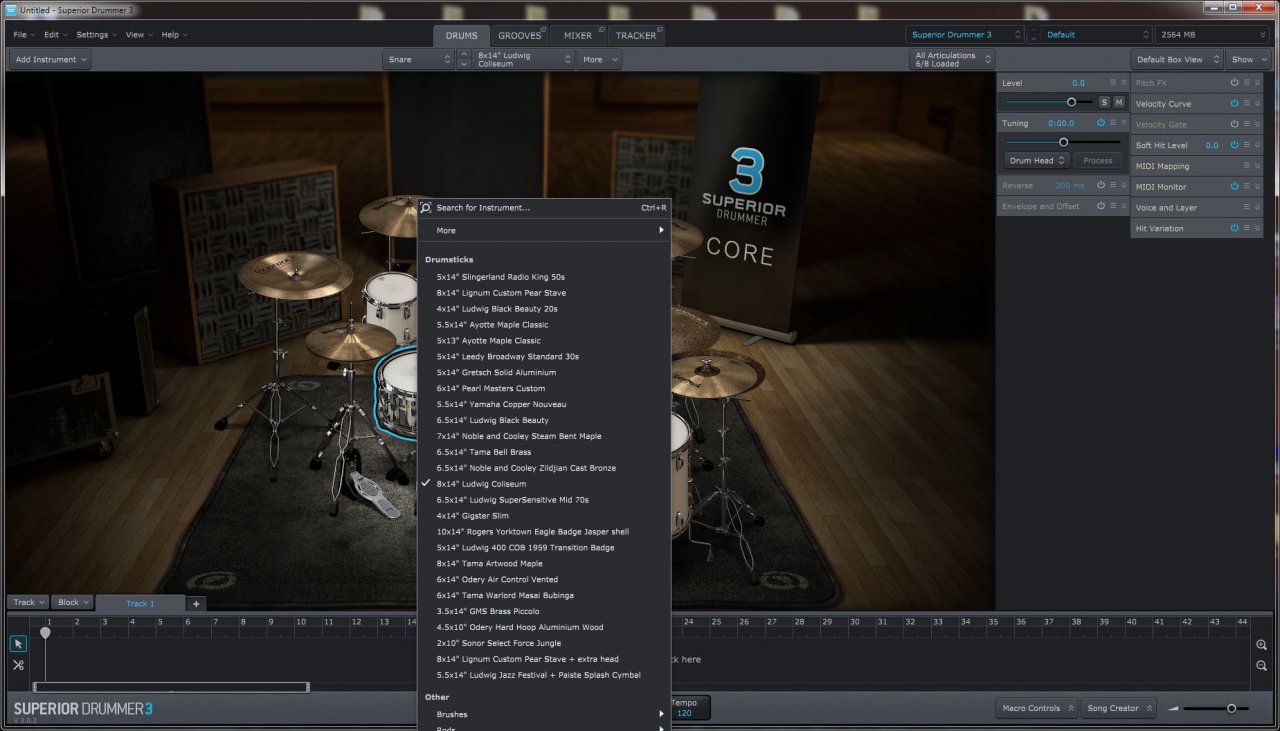The width and height of the screenshot is (1280, 731).
Task: Open Envelope and Offset hamburger menu
Action: (1113, 206)
